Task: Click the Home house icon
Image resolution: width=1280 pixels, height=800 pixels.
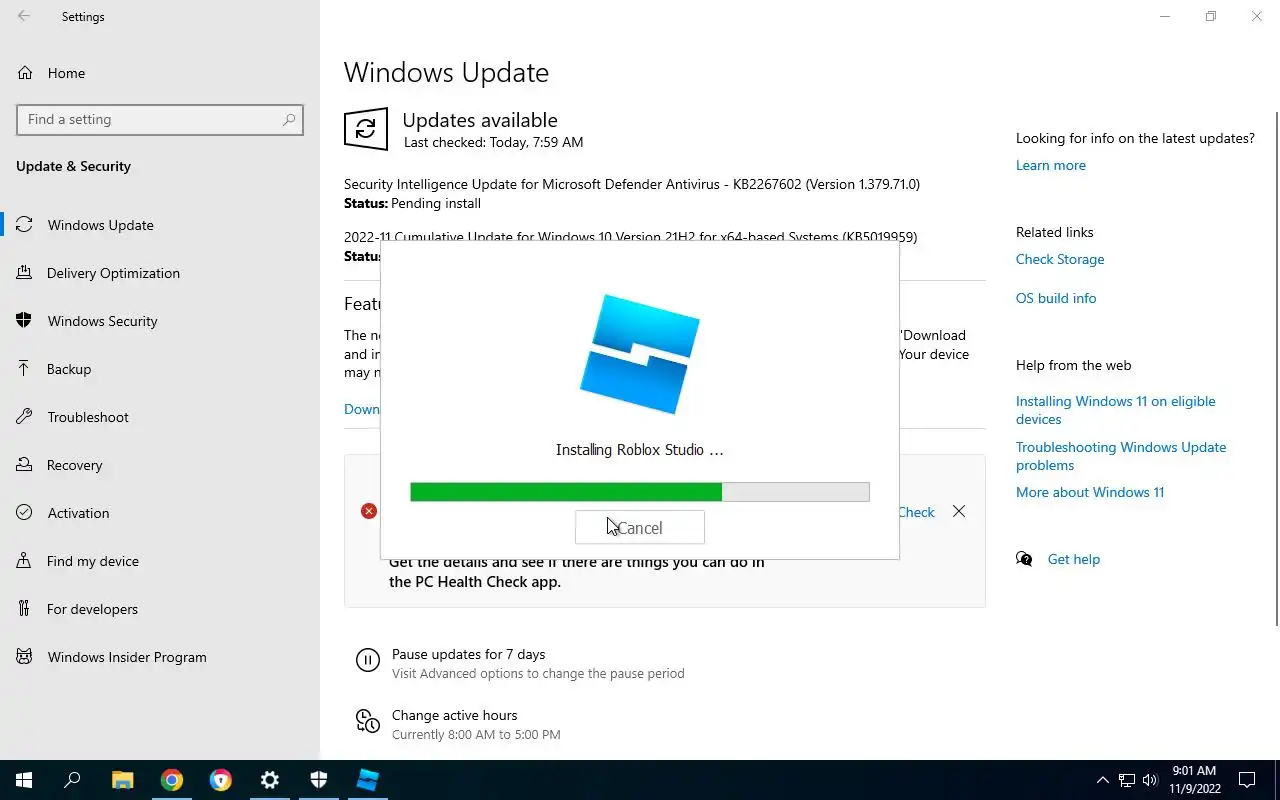Action: pos(24,73)
